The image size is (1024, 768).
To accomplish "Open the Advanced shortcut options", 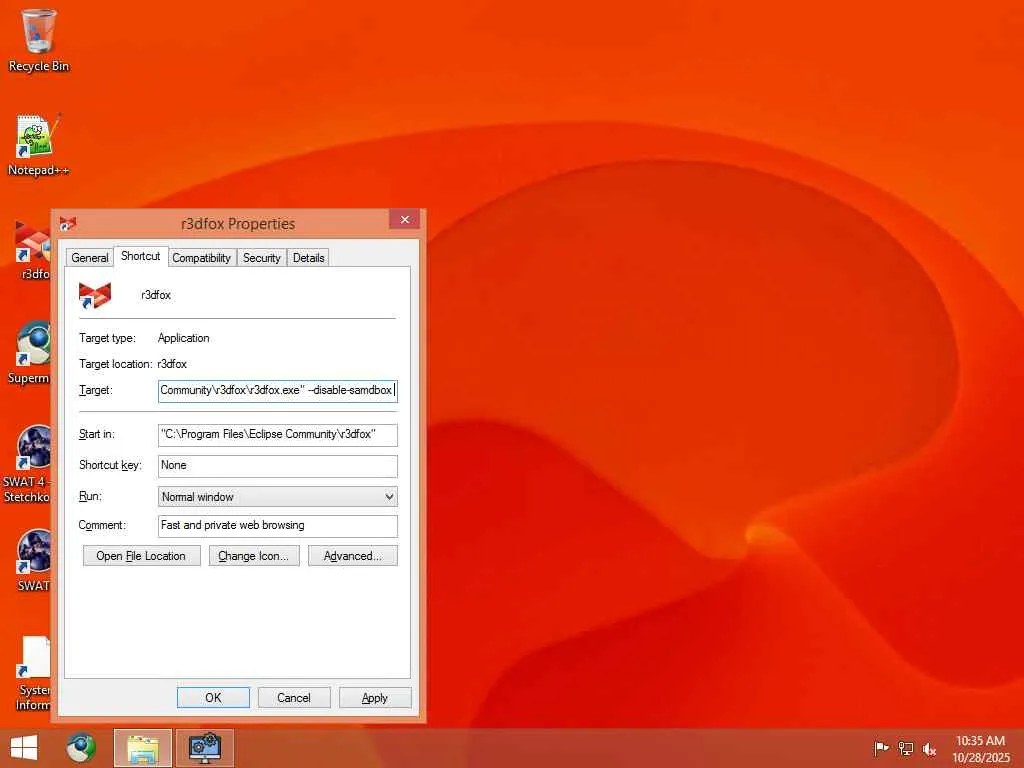I will tap(353, 556).
